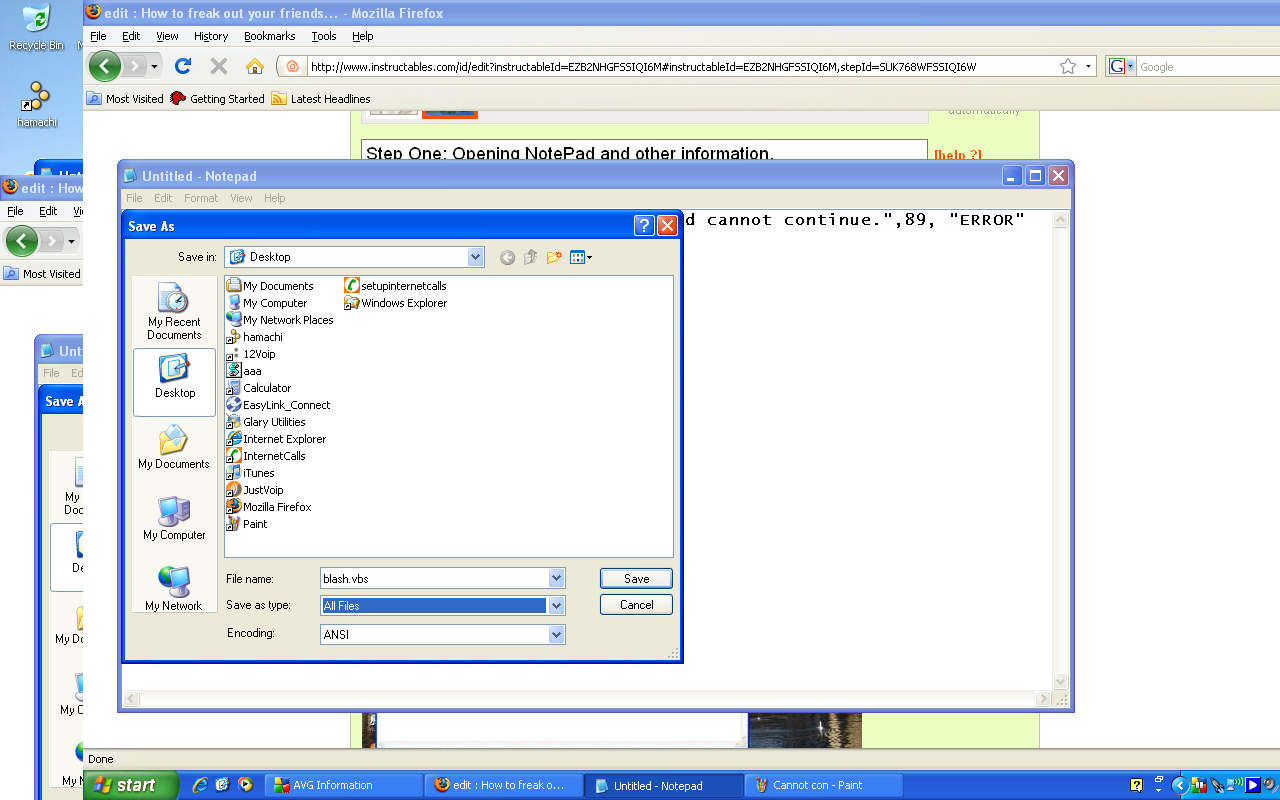This screenshot has height=800, width=1280.
Task: Open Firefox Help menu
Action: 363,36
